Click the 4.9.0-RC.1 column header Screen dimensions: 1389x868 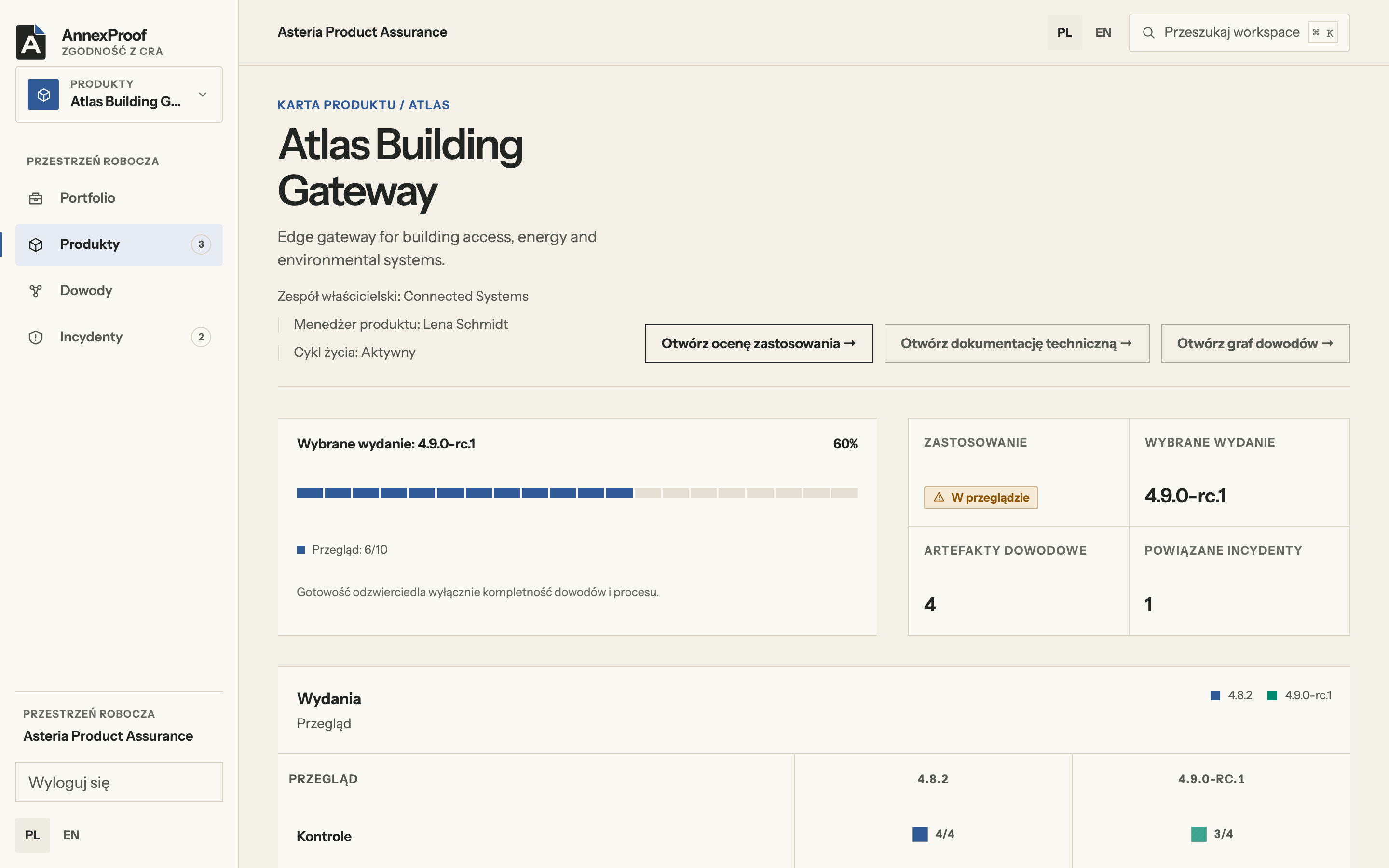pyautogui.click(x=1211, y=779)
